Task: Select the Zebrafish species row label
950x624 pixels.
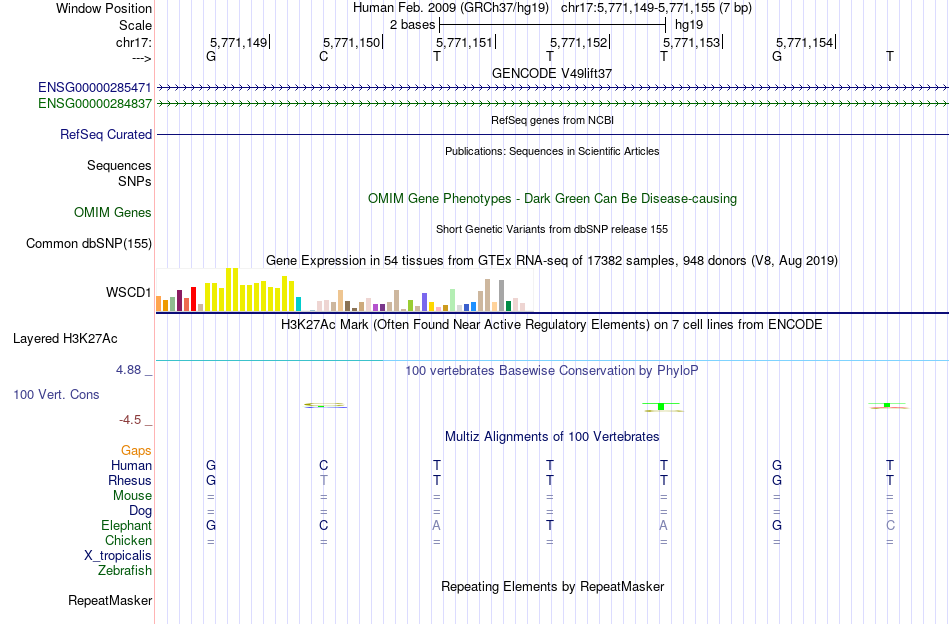Action: click(x=125, y=571)
